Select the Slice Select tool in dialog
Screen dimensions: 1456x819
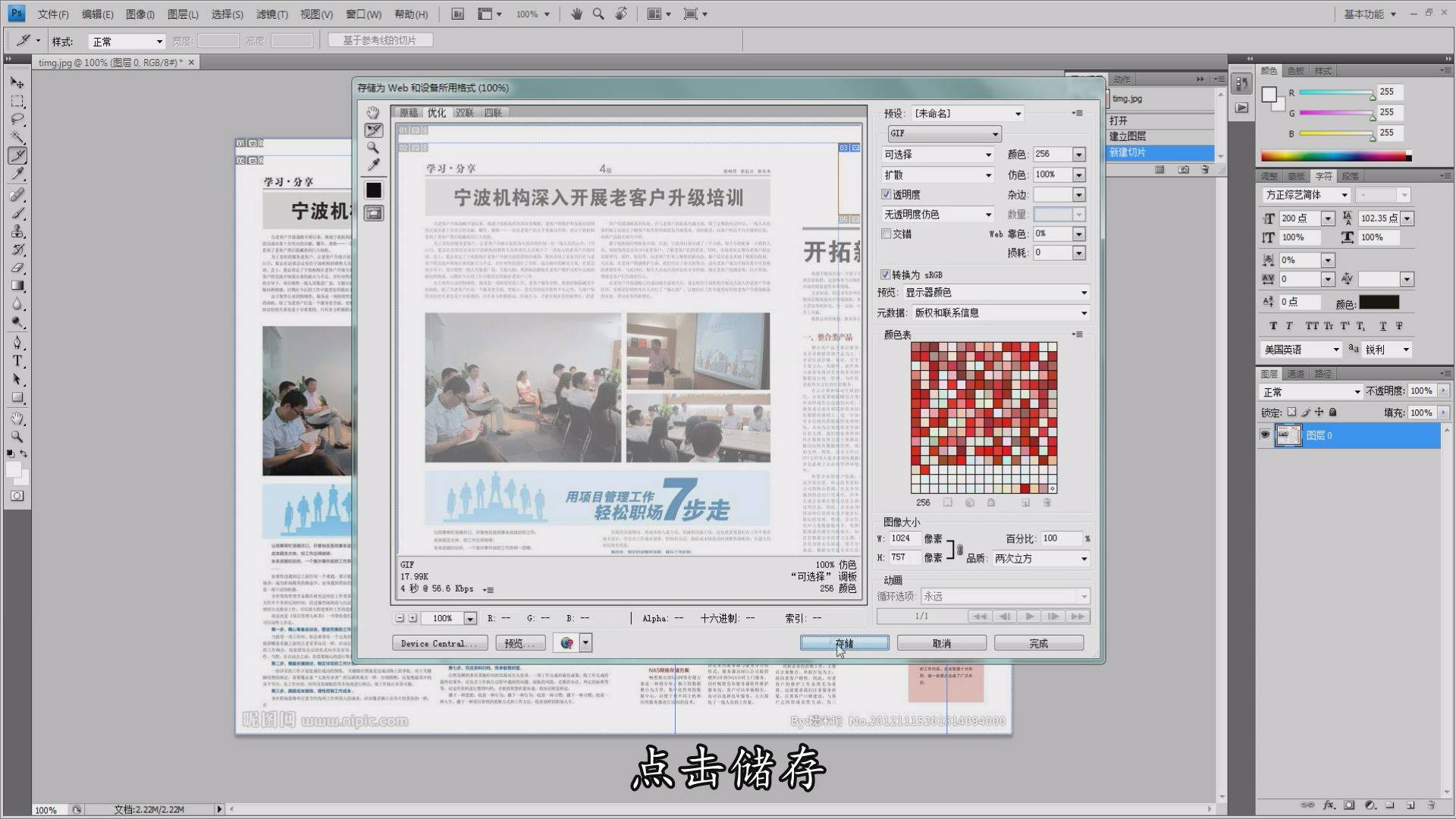coord(373,130)
